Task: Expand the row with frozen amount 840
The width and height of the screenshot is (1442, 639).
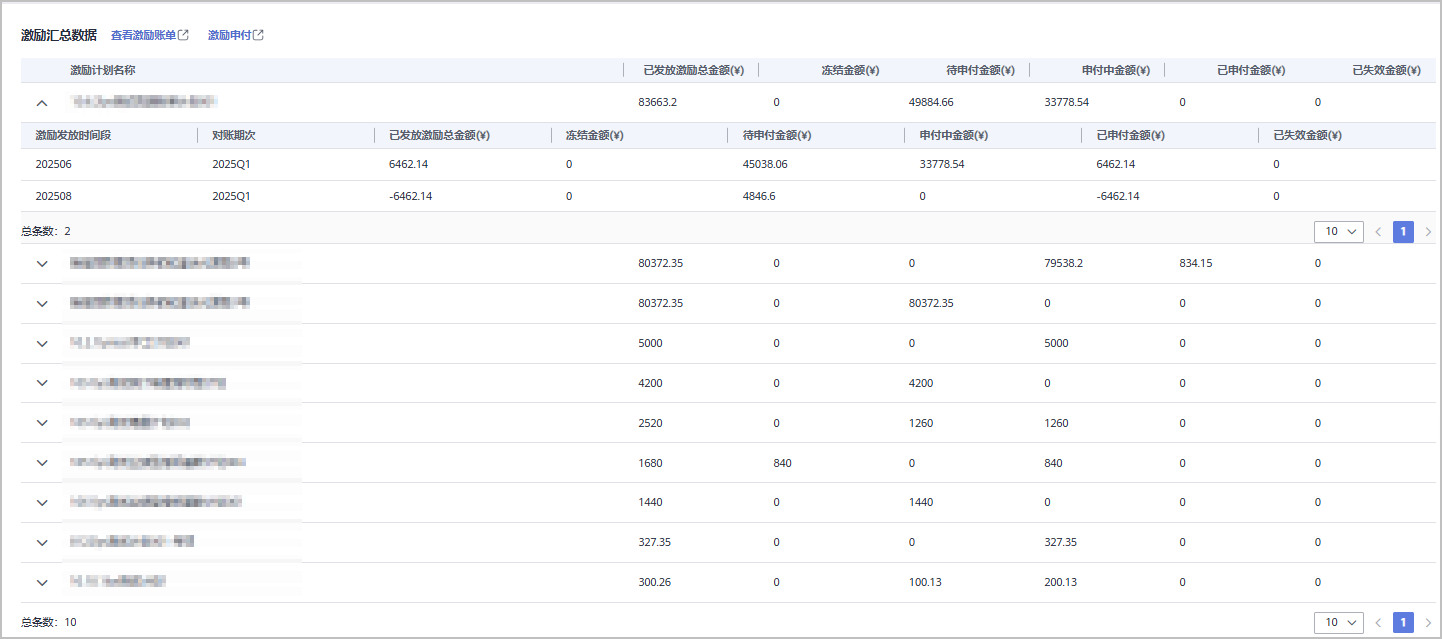Action: 42,463
